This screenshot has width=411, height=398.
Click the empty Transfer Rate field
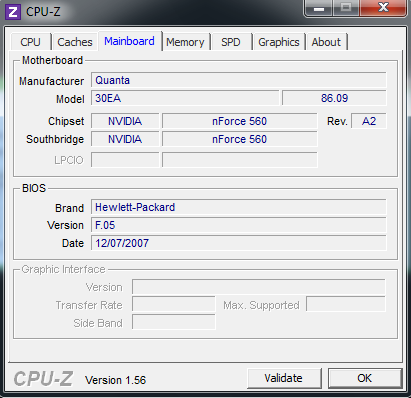click(174, 304)
